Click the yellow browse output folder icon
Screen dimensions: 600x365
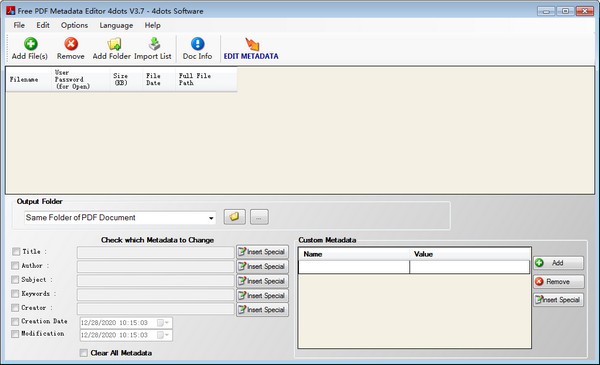(x=235, y=217)
